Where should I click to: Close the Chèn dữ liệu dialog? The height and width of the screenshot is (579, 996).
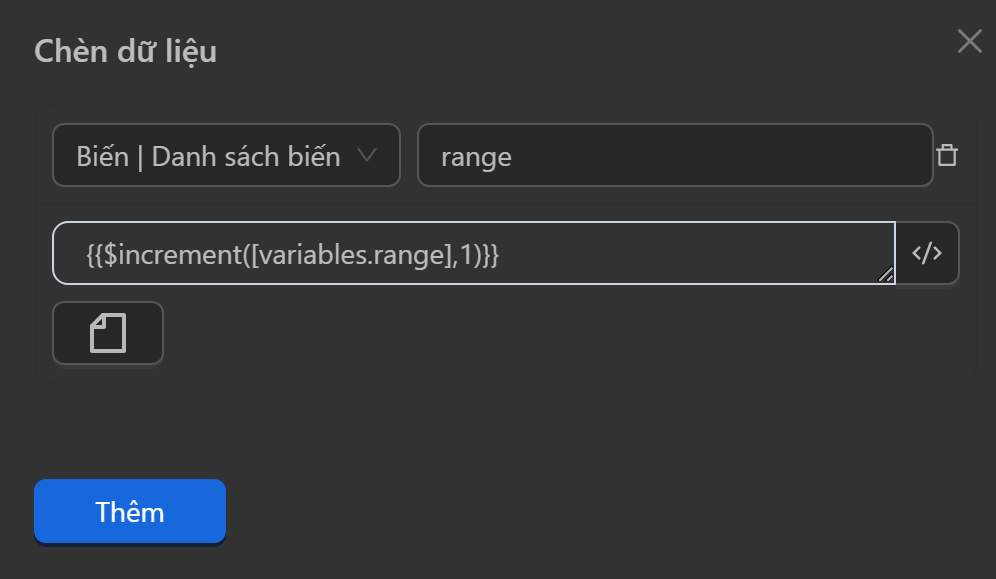(969, 41)
